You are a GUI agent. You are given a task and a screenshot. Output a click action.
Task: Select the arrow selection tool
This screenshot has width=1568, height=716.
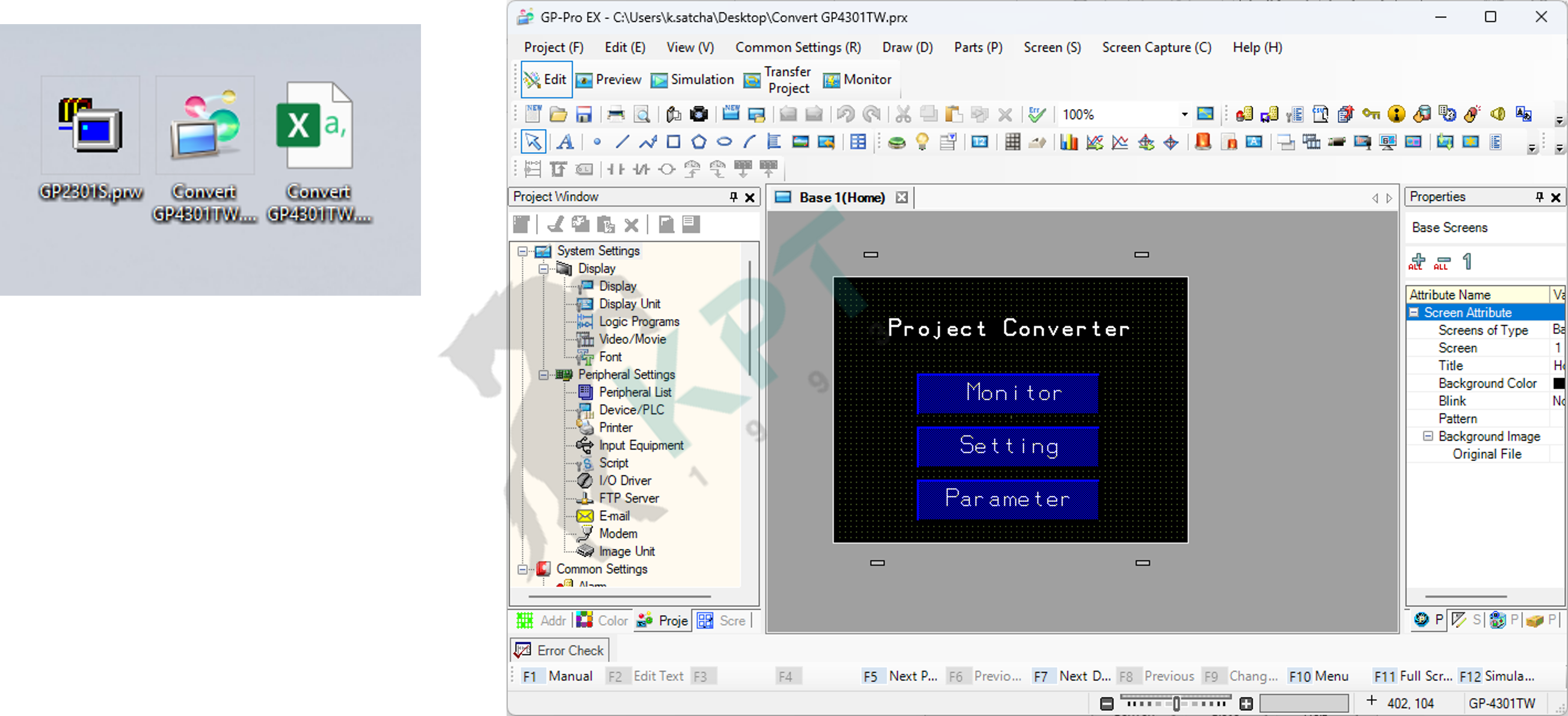[533, 142]
